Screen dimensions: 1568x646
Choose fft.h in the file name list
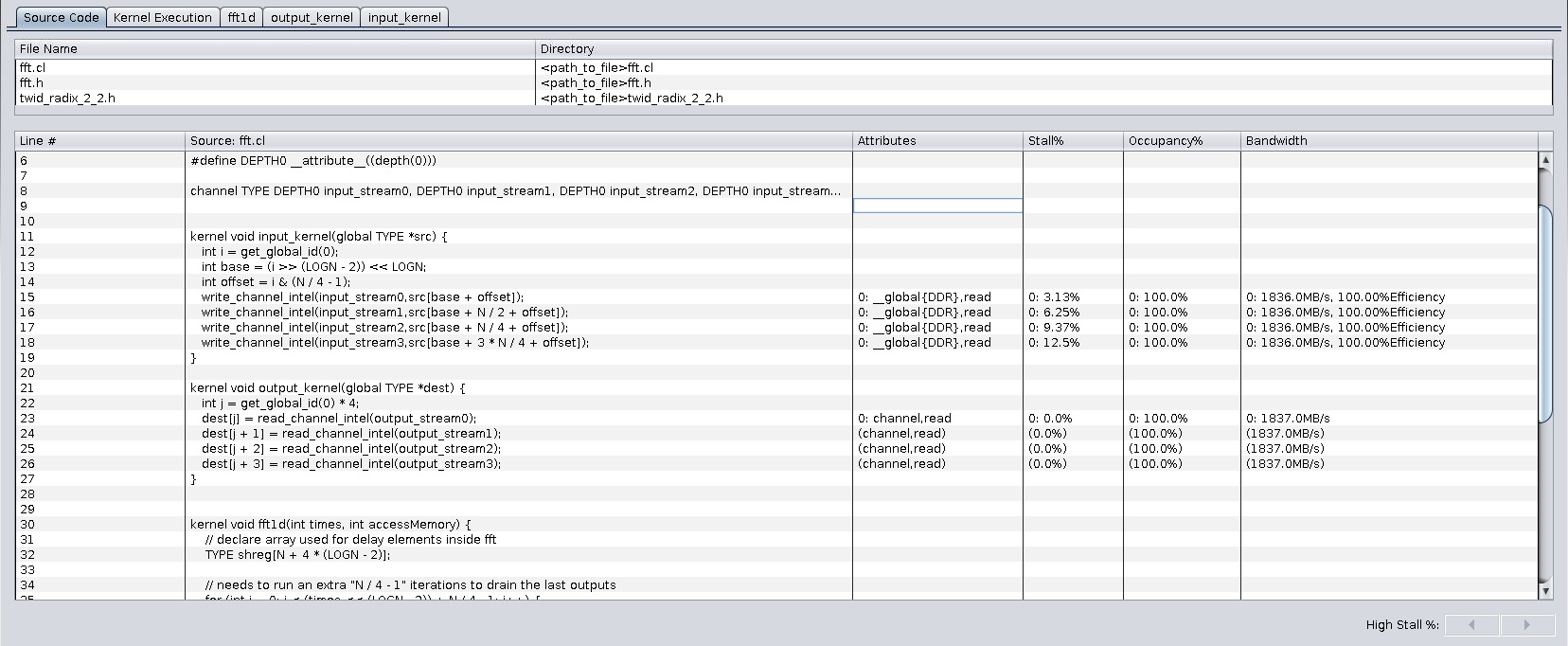point(31,82)
